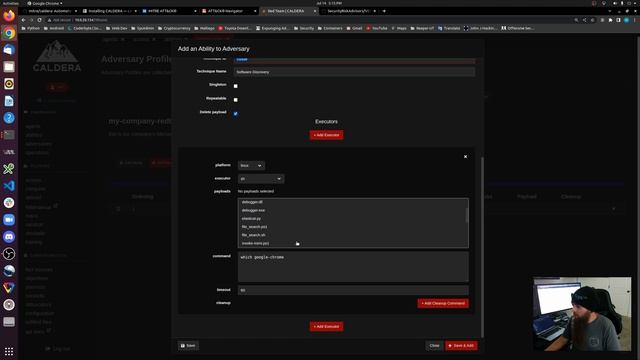Open the Containers bookmarks folder

point(330,29)
